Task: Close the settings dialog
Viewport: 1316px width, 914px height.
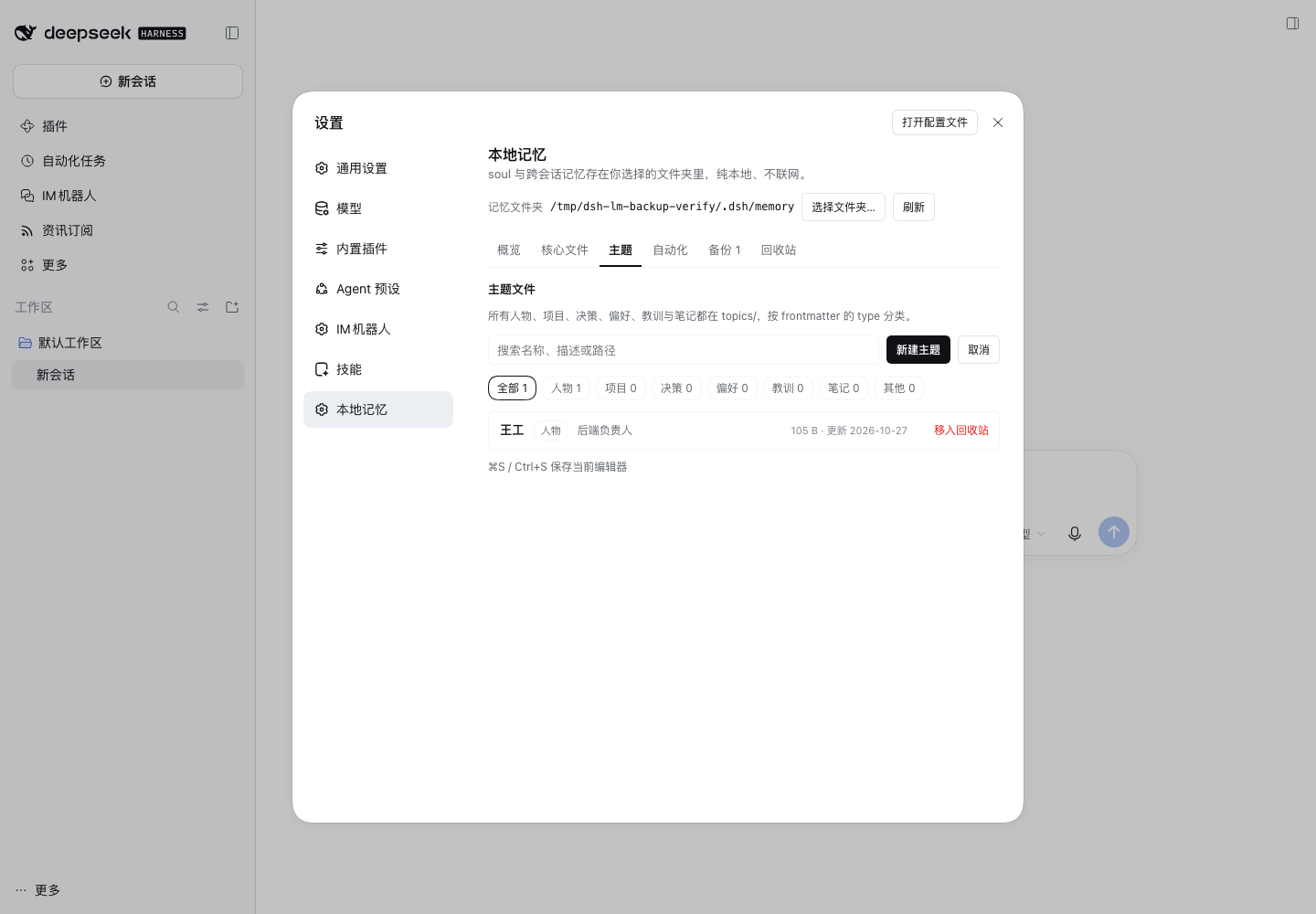Action: coord(998,122)
